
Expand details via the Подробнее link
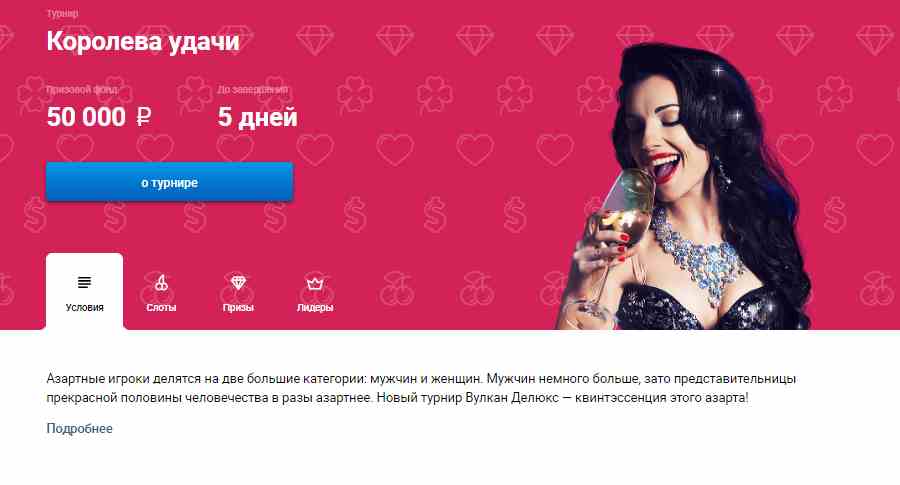tap(79, 429)
